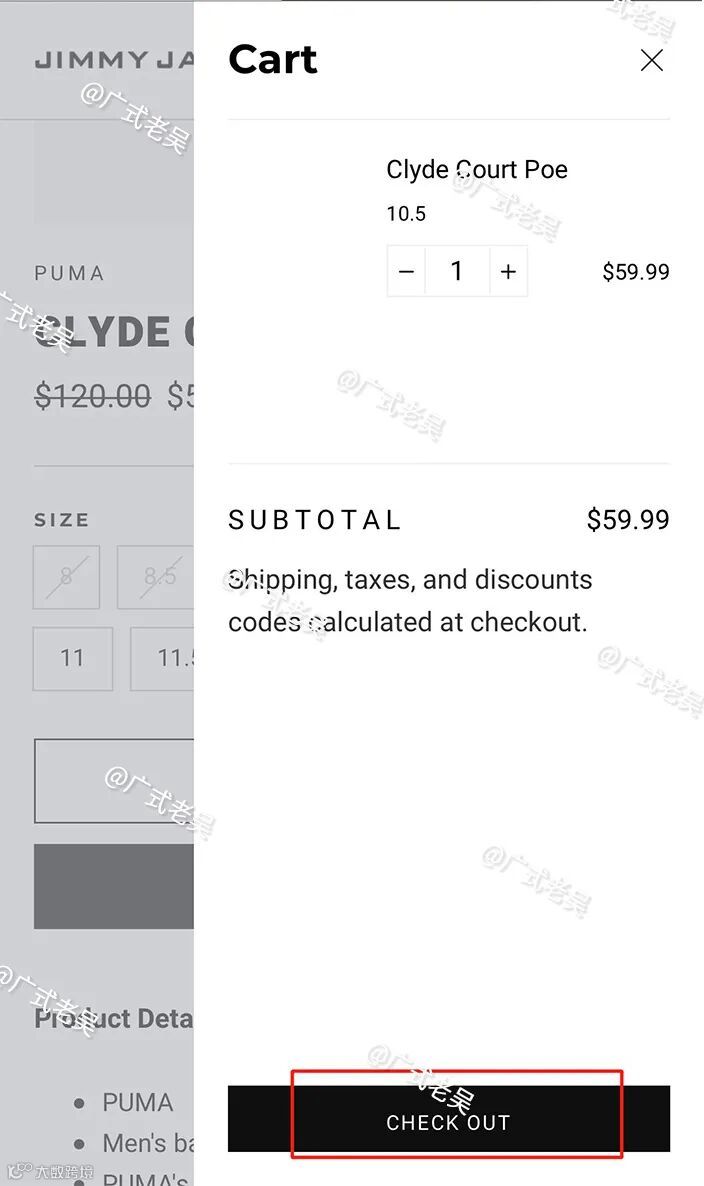Decrease quantity with the minus button
The height and width of the screenshot is (1186, 704).
pos(406,272)
